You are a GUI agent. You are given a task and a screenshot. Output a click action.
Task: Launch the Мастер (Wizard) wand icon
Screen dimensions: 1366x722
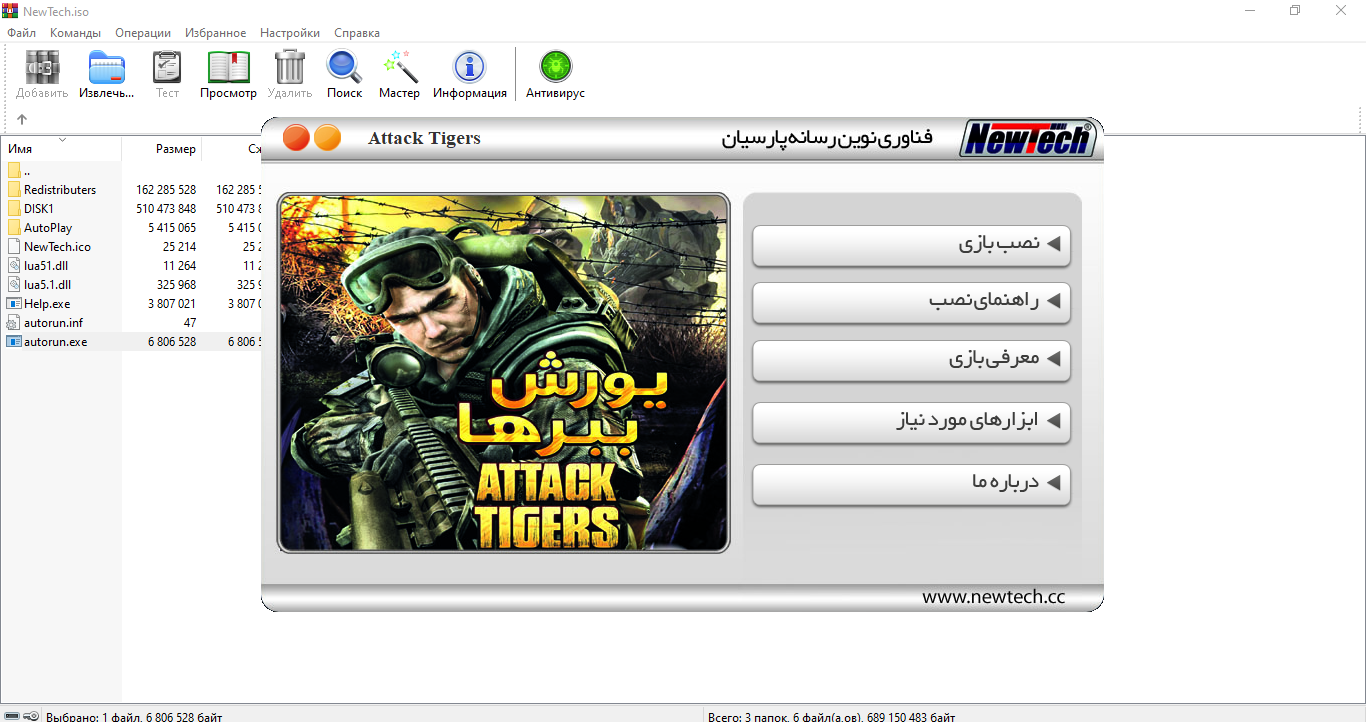(399, 68)
